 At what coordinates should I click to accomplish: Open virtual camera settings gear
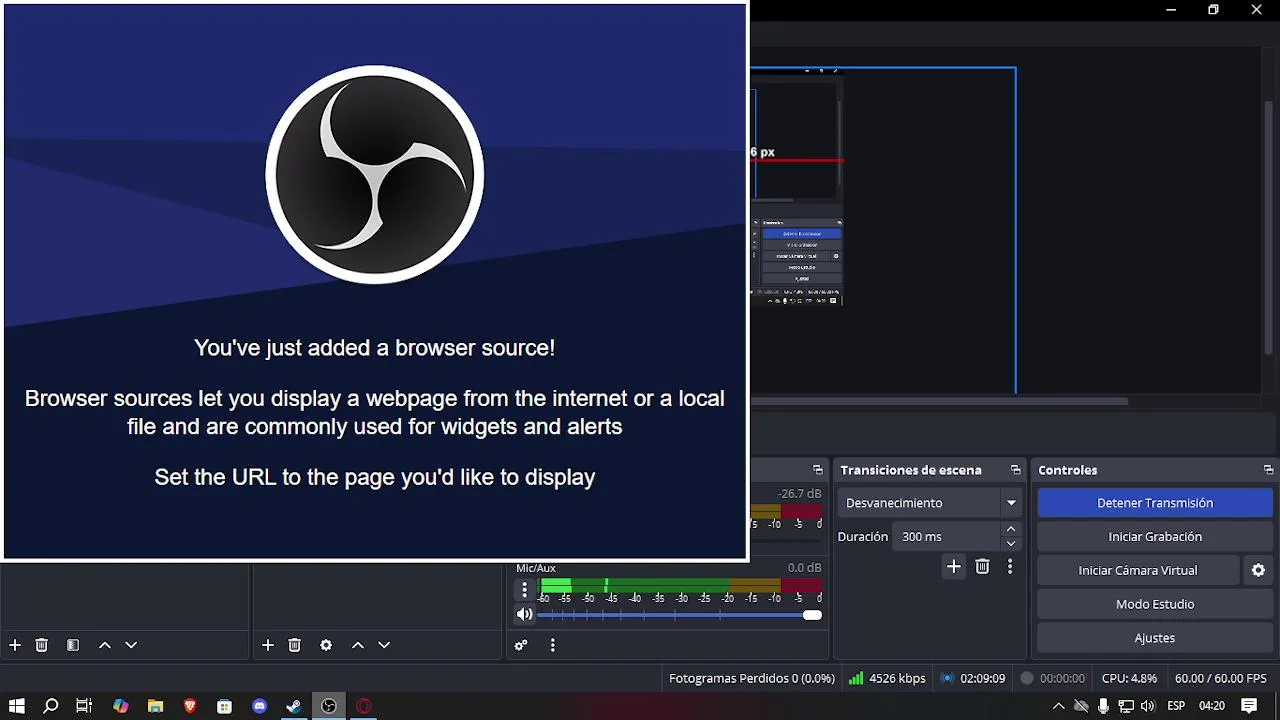(x=1258, y=570)
